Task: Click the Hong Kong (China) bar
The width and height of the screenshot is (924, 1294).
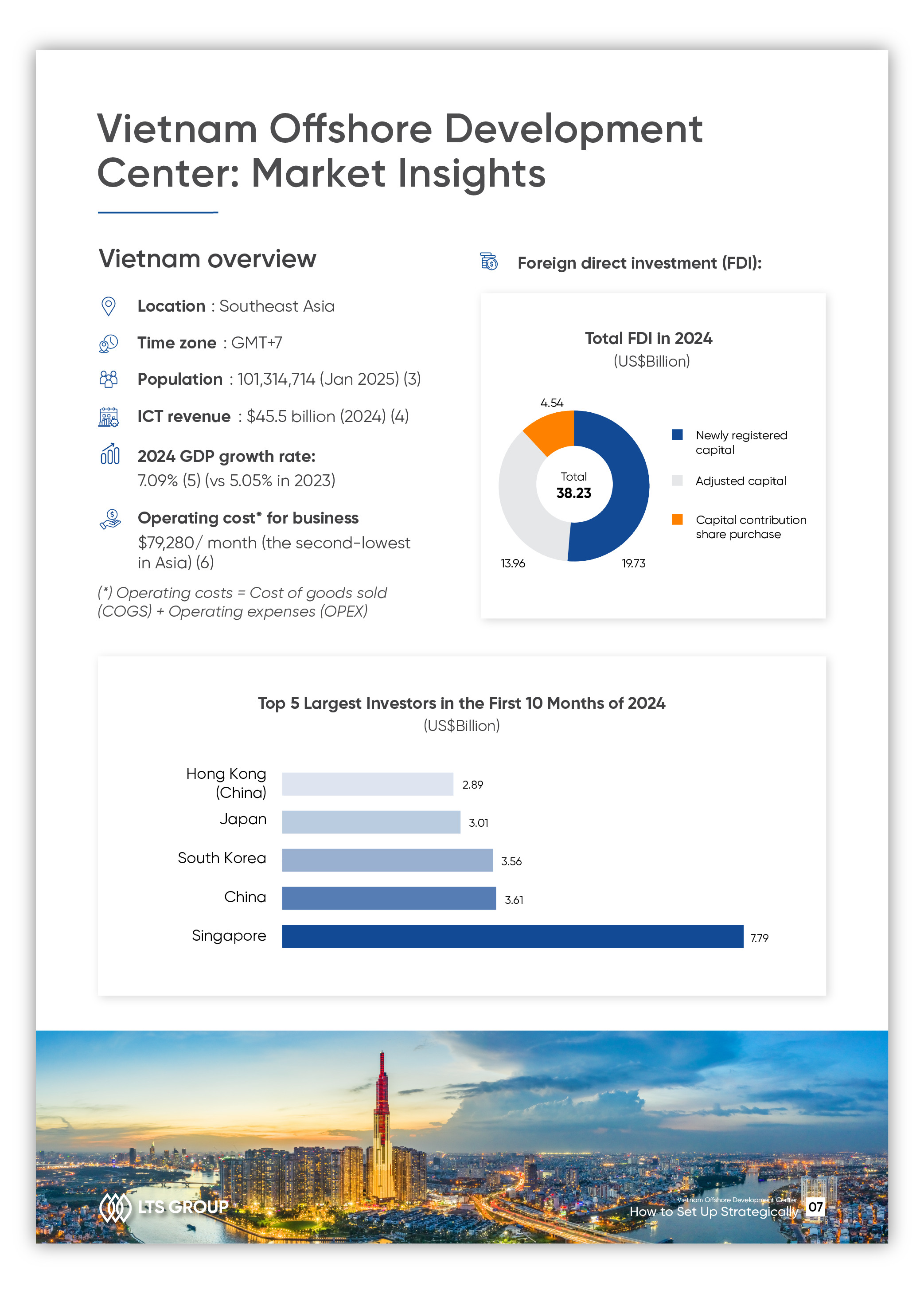Action: point(367,784)
